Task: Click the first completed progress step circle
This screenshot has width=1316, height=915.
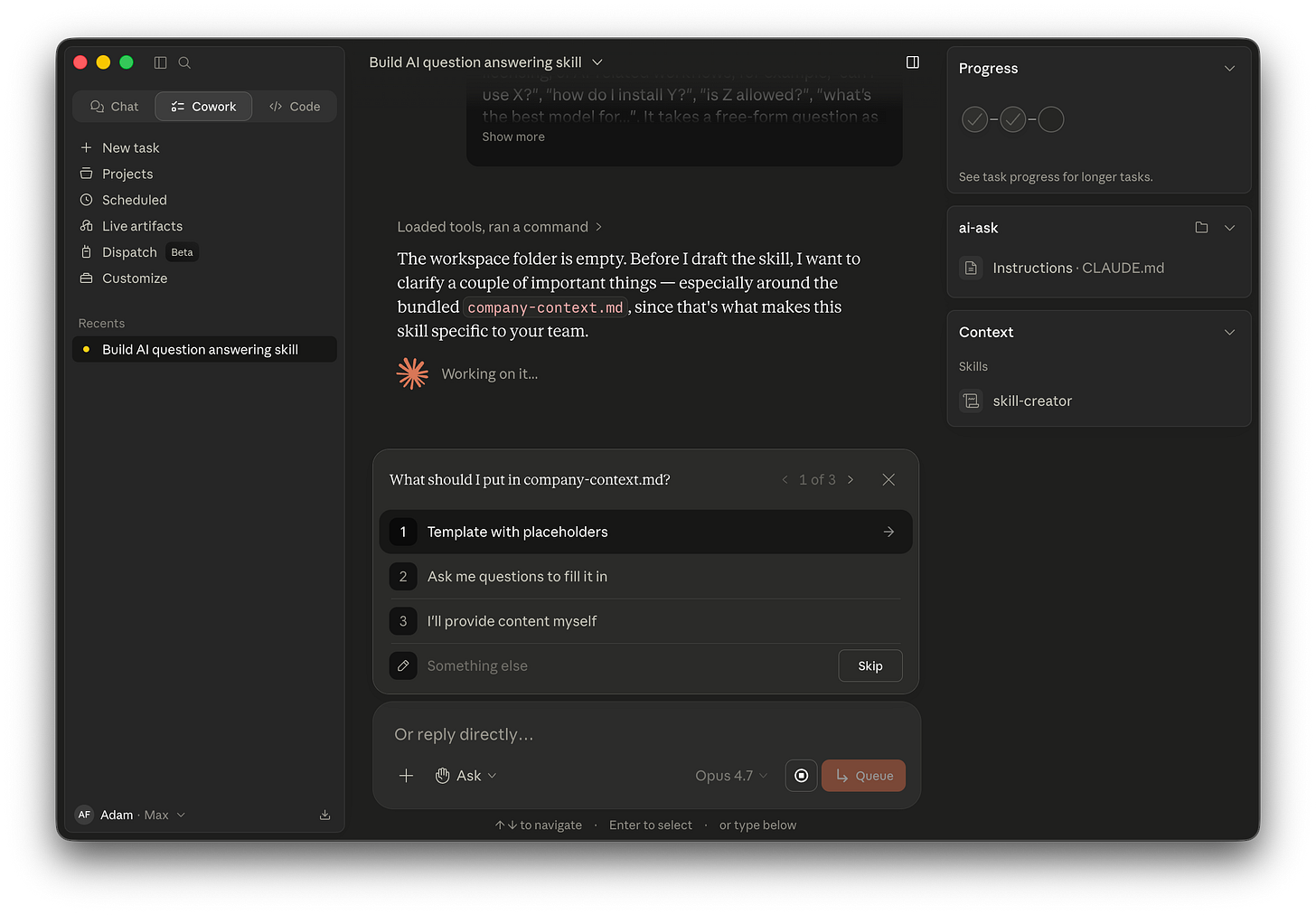Action: coord(974,119)
